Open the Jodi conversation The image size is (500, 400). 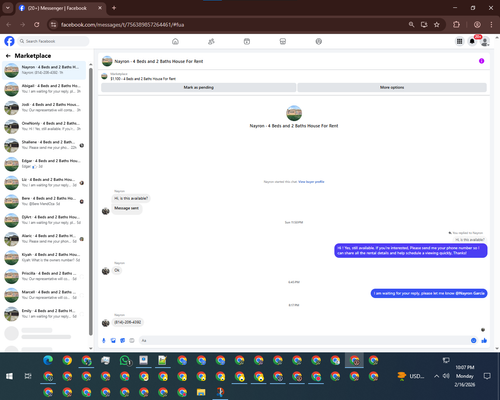(x=44, y=107)
